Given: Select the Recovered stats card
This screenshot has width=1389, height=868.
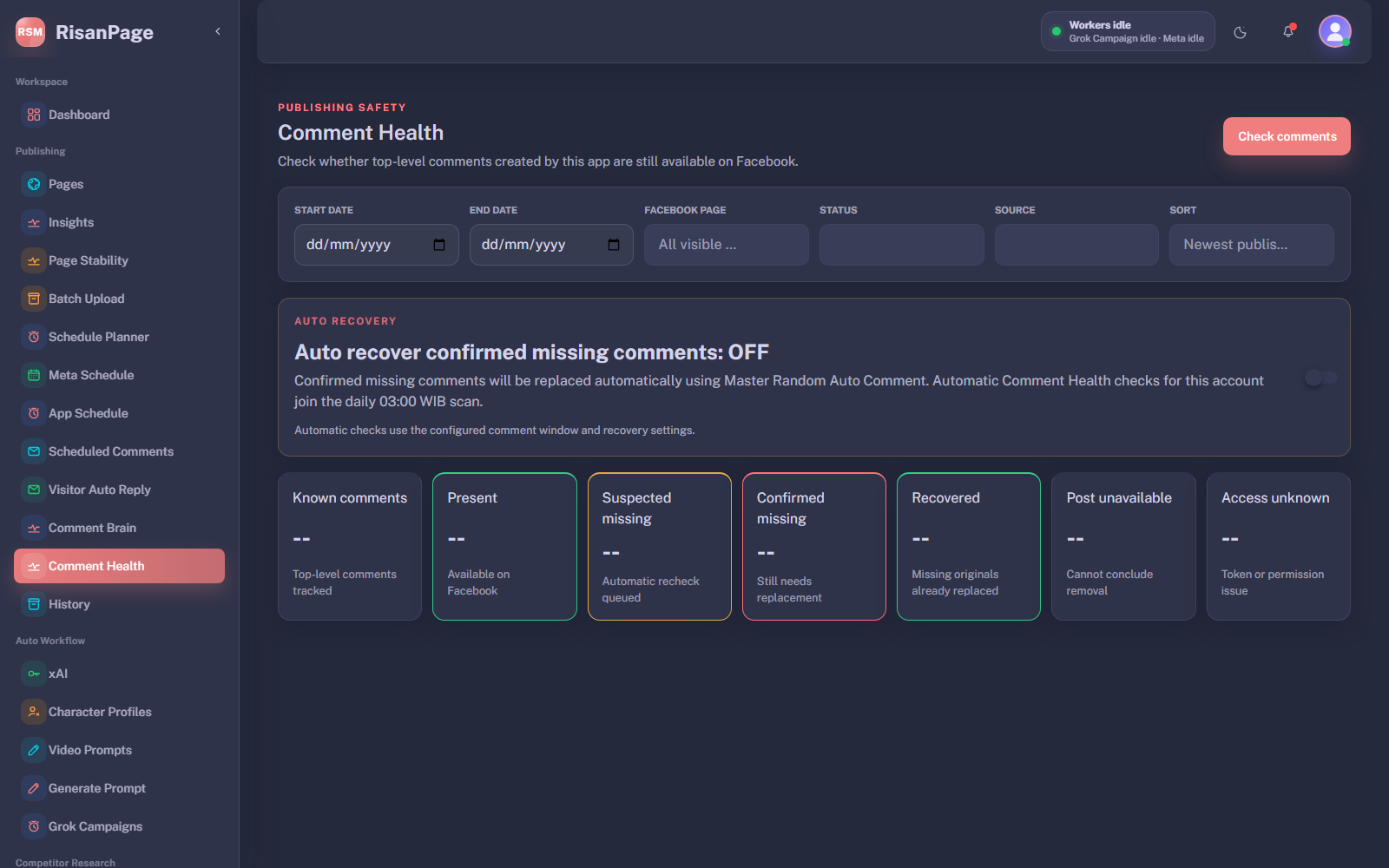Looking at the screenshot, I should pos(969,546).
